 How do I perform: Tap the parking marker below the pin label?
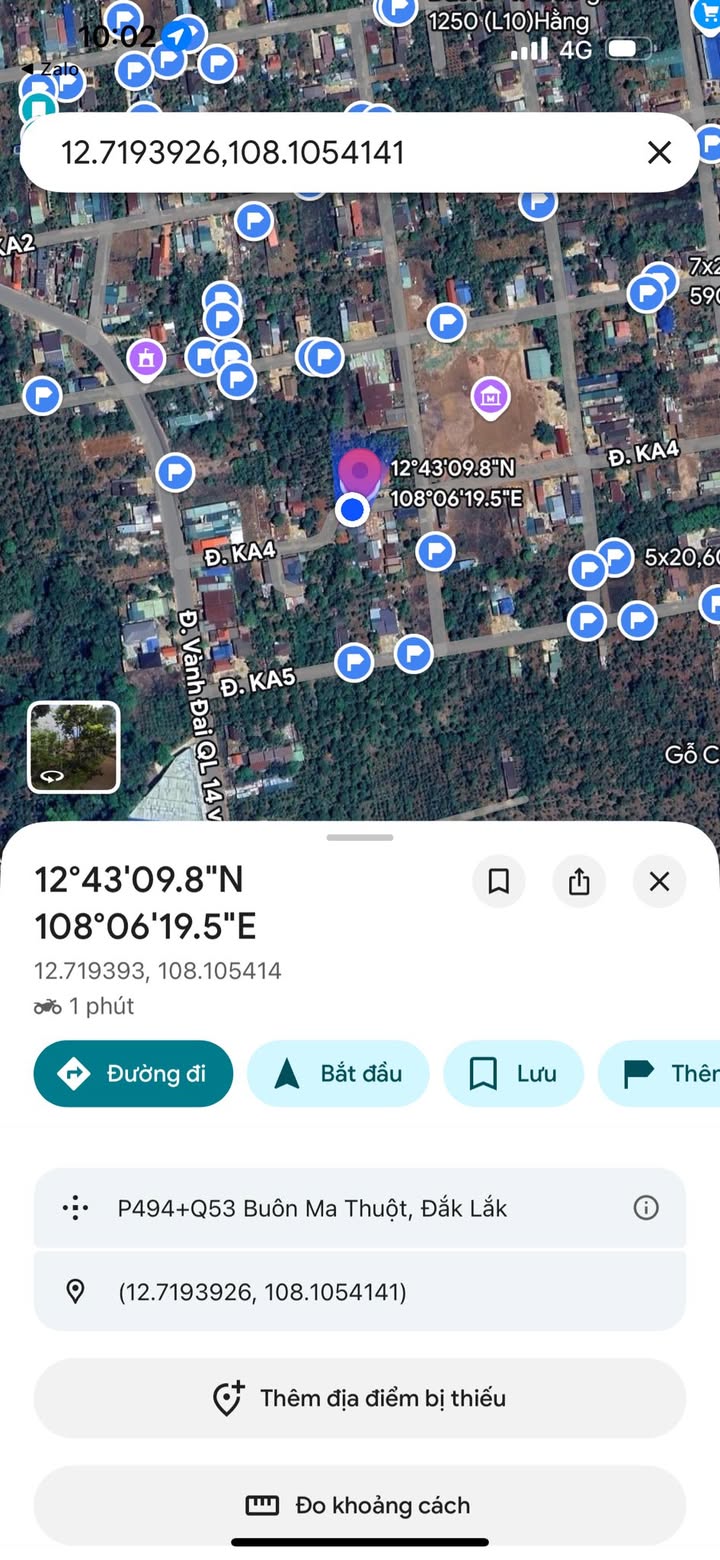435,550
